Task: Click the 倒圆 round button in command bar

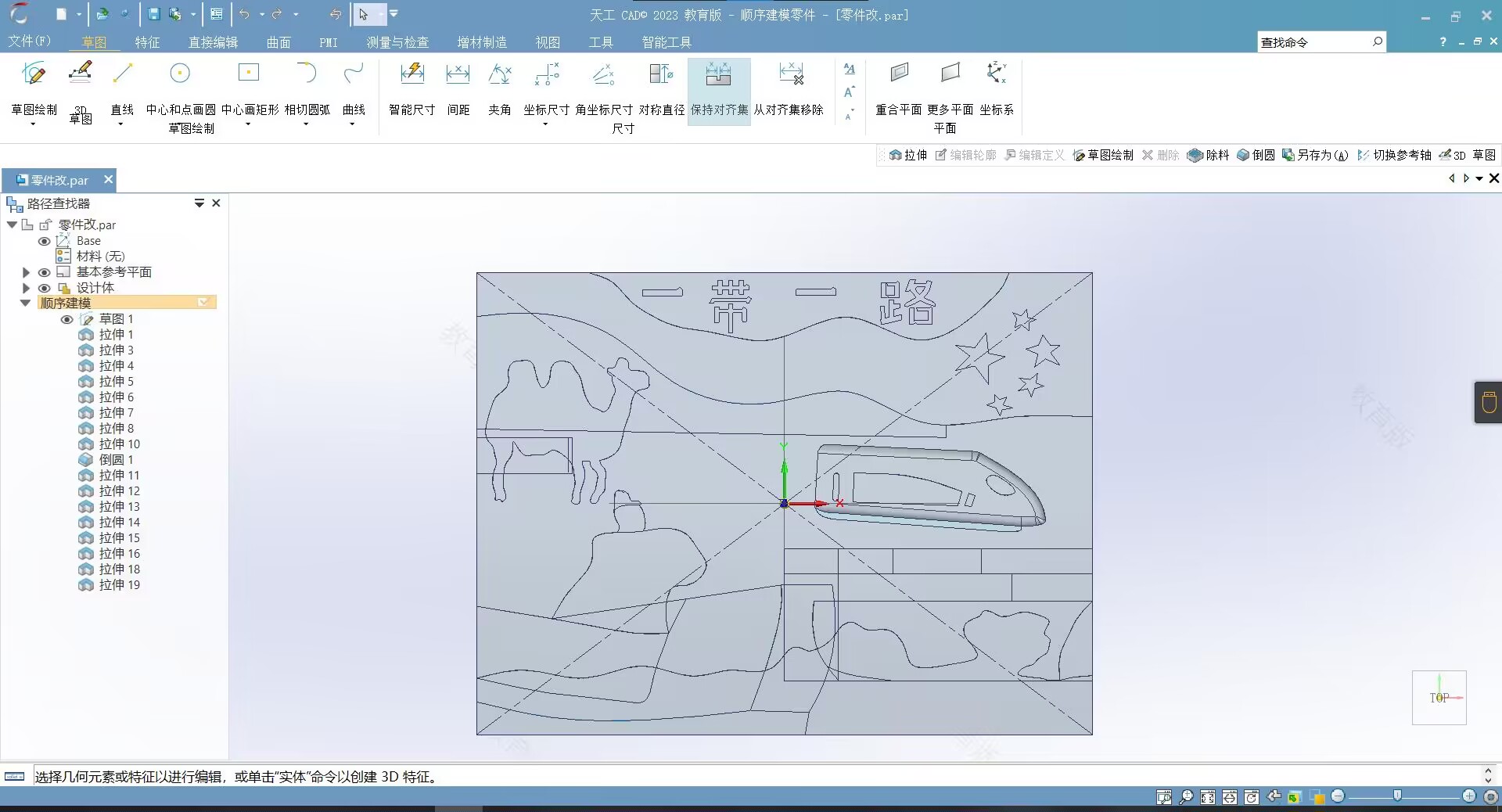Action: tap(1256, 155)
